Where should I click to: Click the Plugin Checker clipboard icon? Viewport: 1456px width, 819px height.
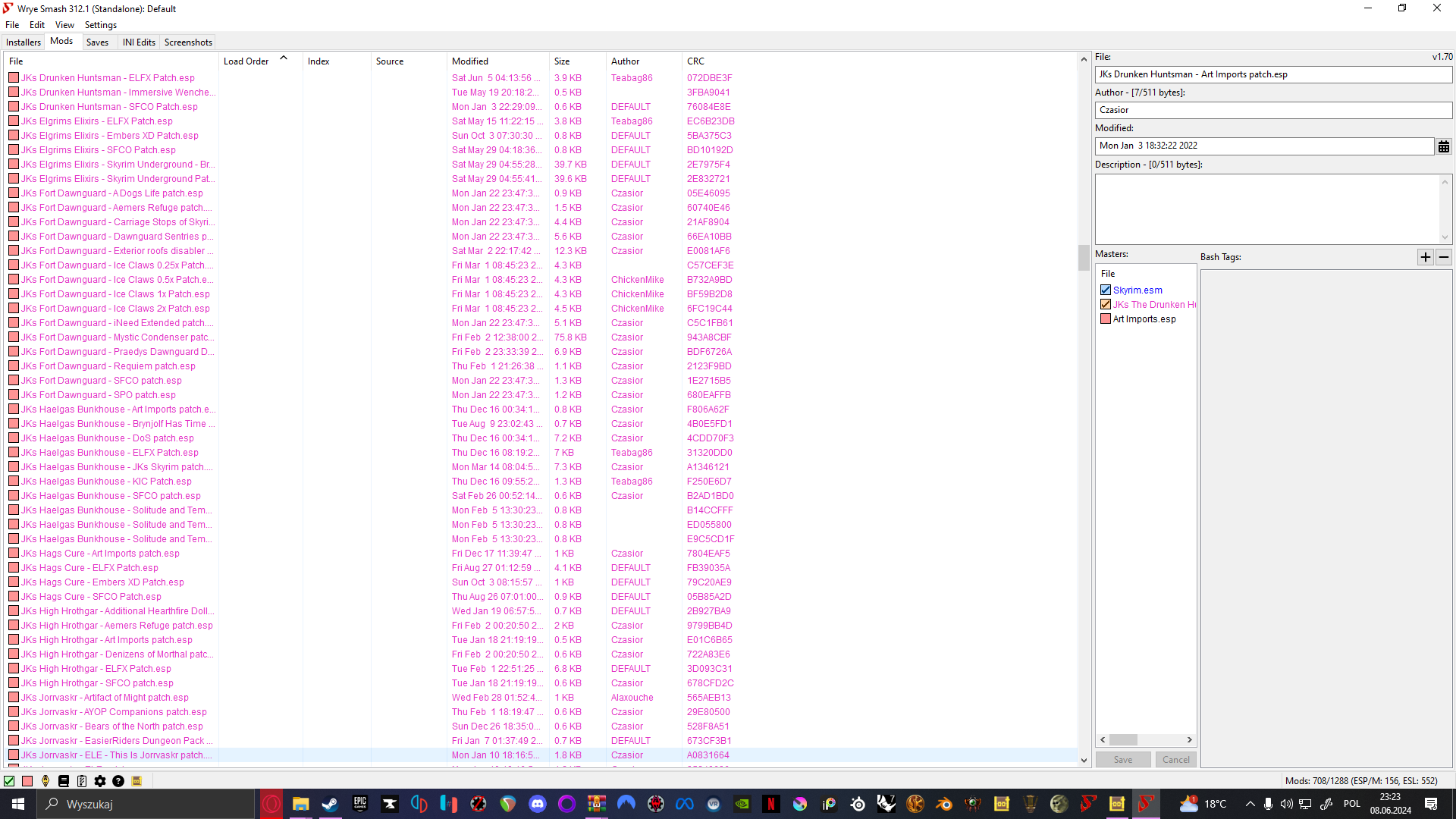click(82, 781)
